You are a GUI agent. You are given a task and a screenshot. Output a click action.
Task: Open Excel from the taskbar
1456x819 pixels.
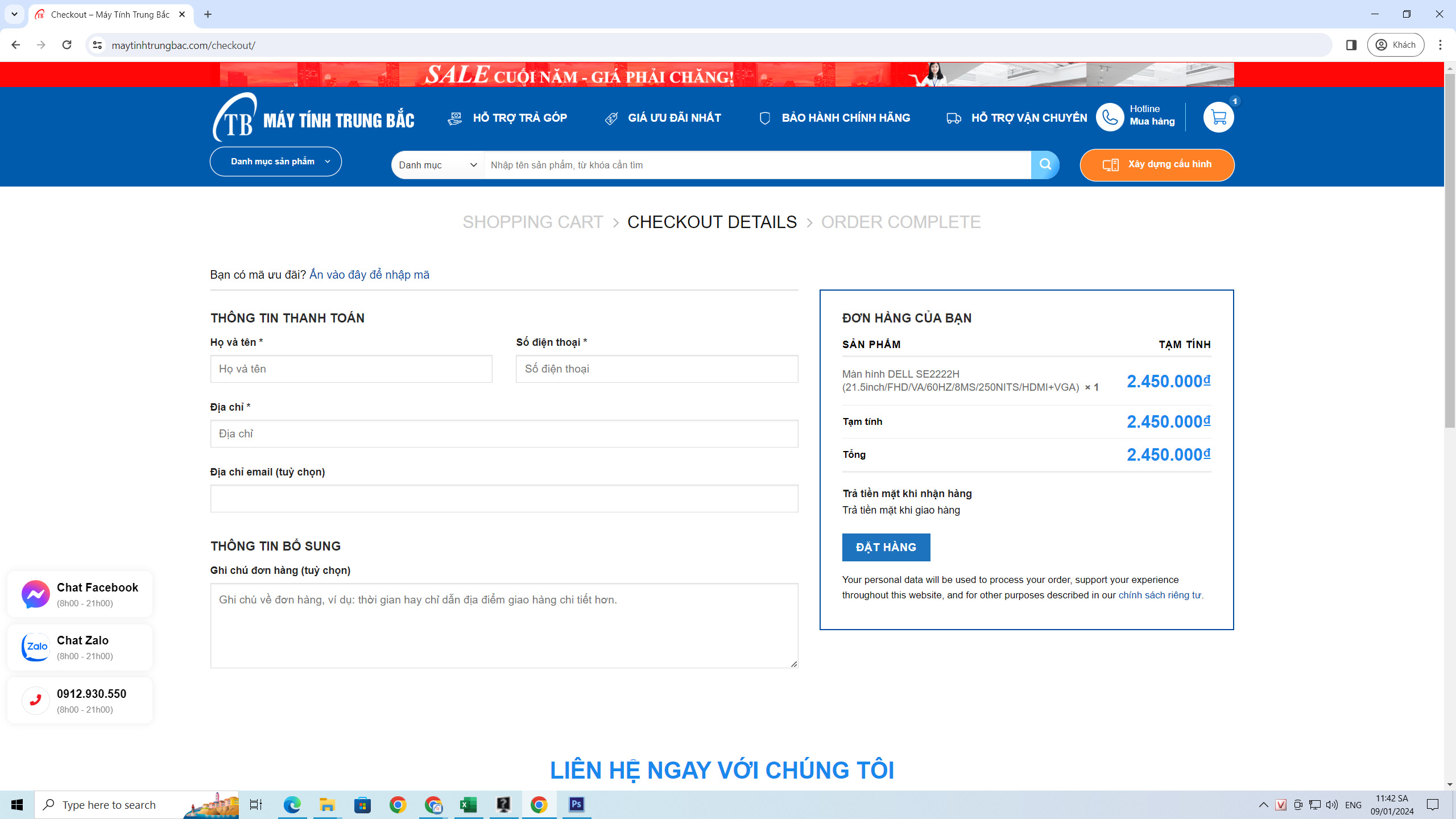click(468, 804)
